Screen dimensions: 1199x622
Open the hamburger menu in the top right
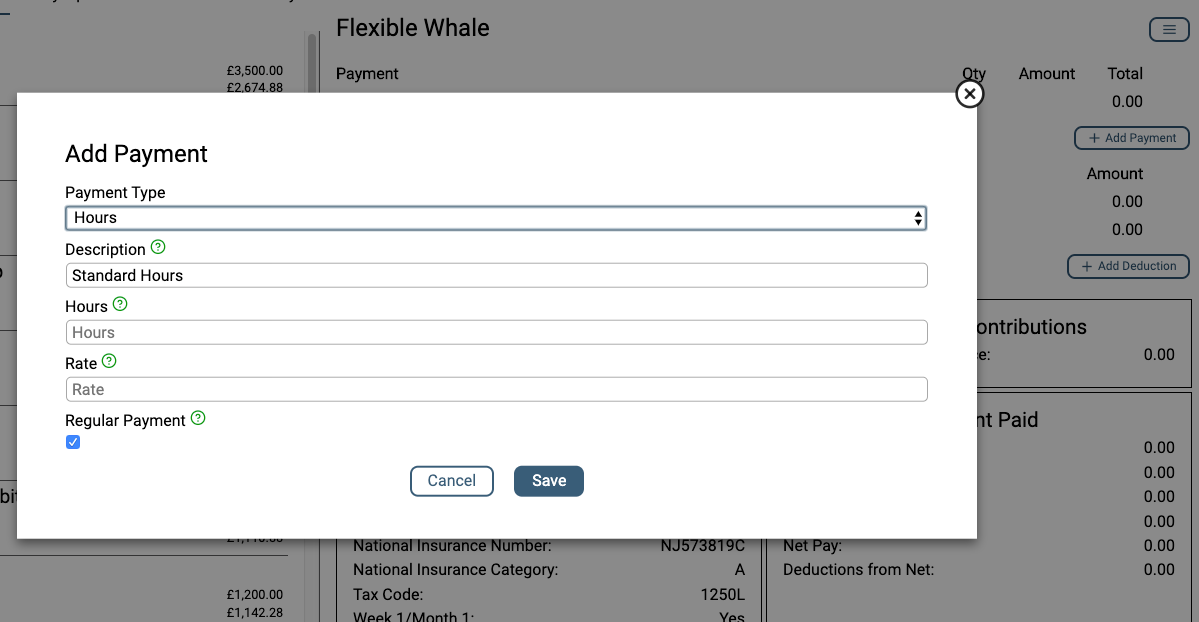click(x=1168, y=29)
